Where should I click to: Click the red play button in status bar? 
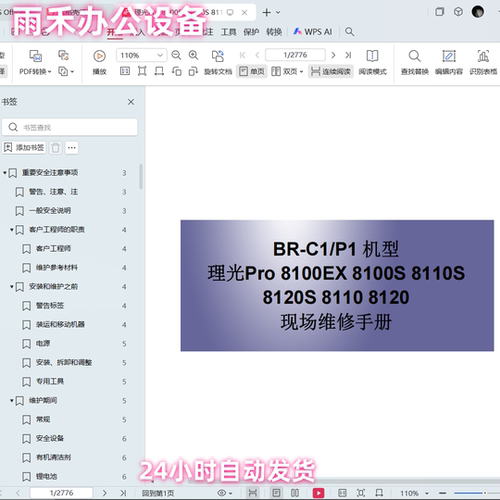(318, 493)
